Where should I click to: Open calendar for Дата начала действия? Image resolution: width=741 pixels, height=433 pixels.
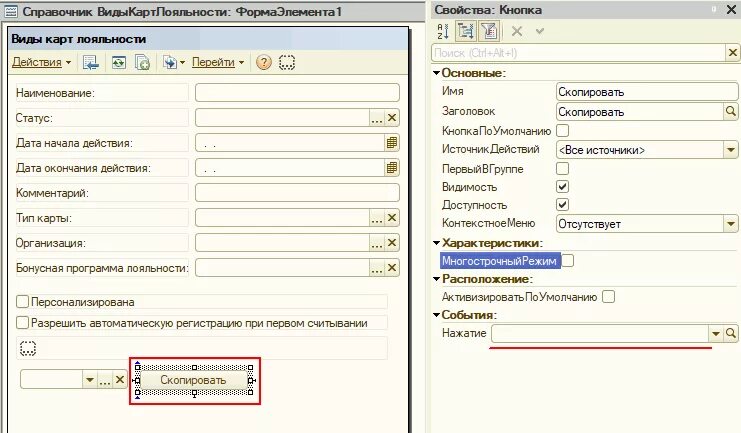[392, 143]
